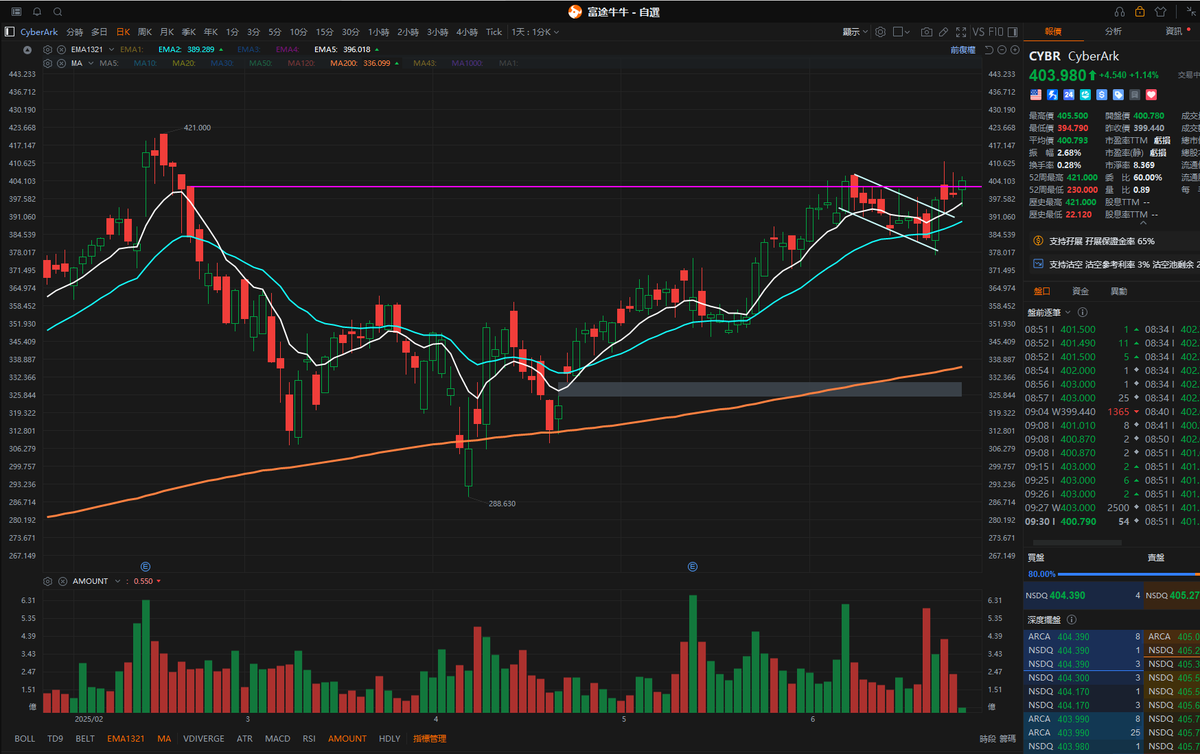Zoom out chart with minus icon
1200x754 pixels.
1002,50
